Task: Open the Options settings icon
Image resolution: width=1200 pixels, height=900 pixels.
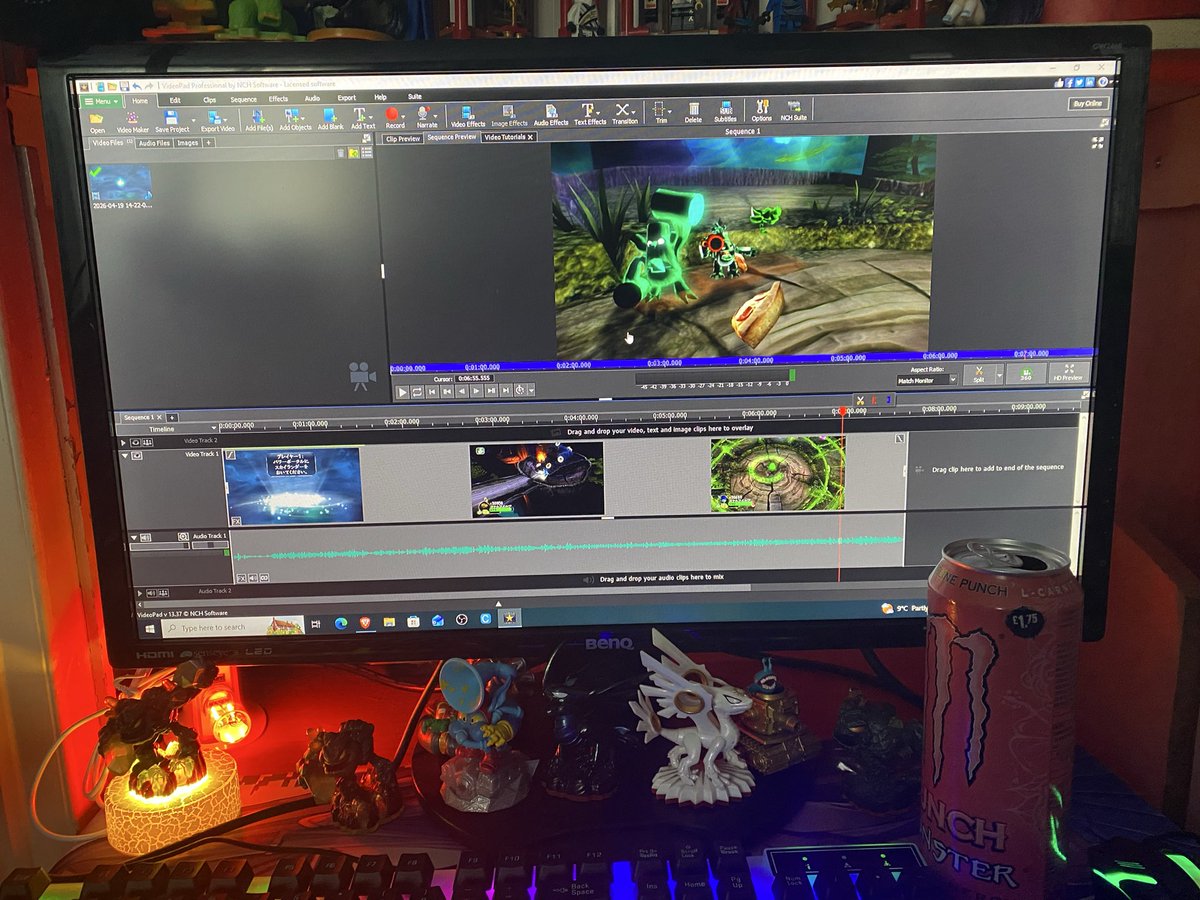Action: (762, 108)
